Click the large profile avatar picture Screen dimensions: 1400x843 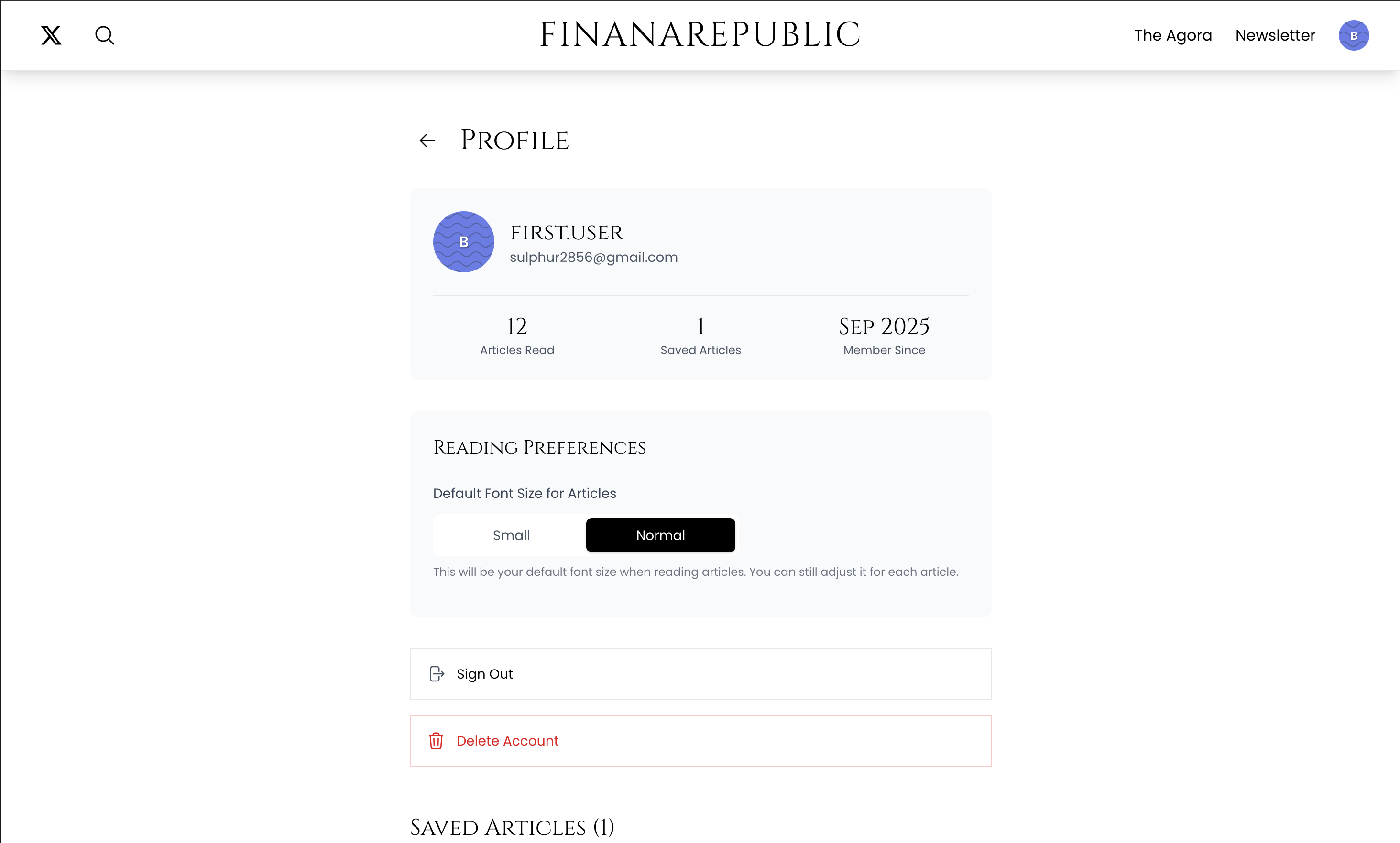click(x=464, y=242)
